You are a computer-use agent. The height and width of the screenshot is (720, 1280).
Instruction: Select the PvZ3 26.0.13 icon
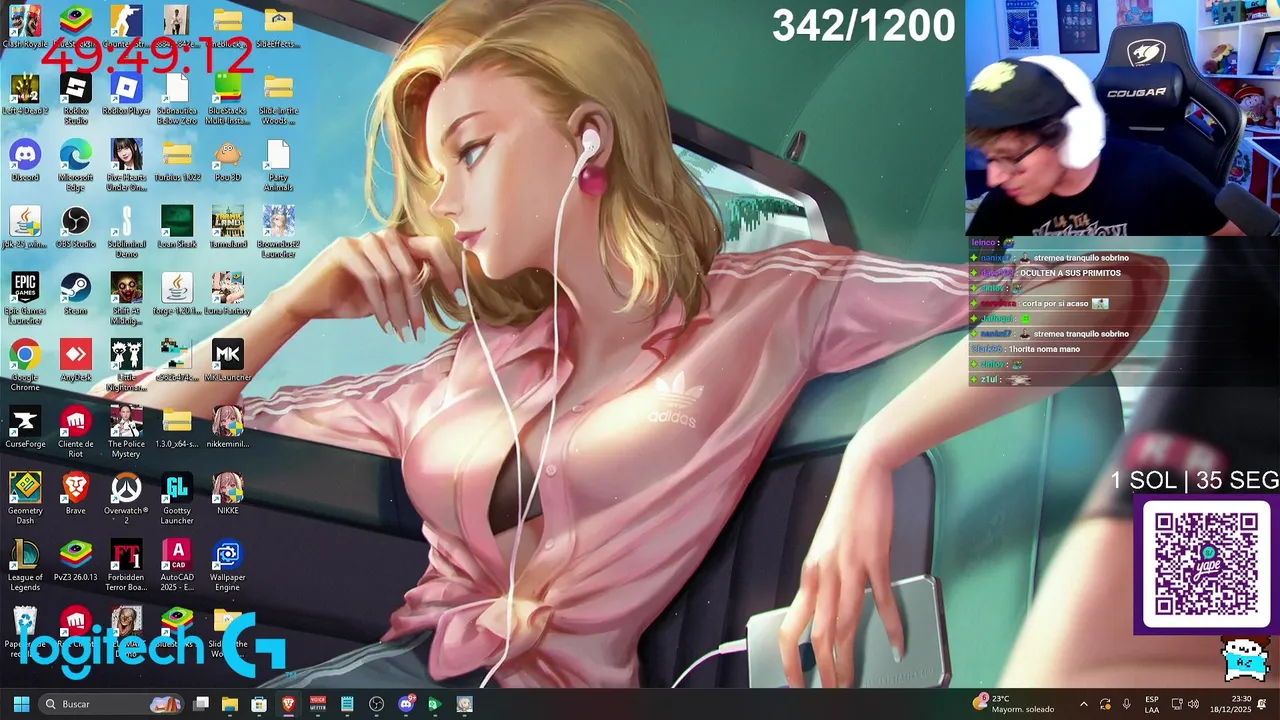(x=76, y=561)
